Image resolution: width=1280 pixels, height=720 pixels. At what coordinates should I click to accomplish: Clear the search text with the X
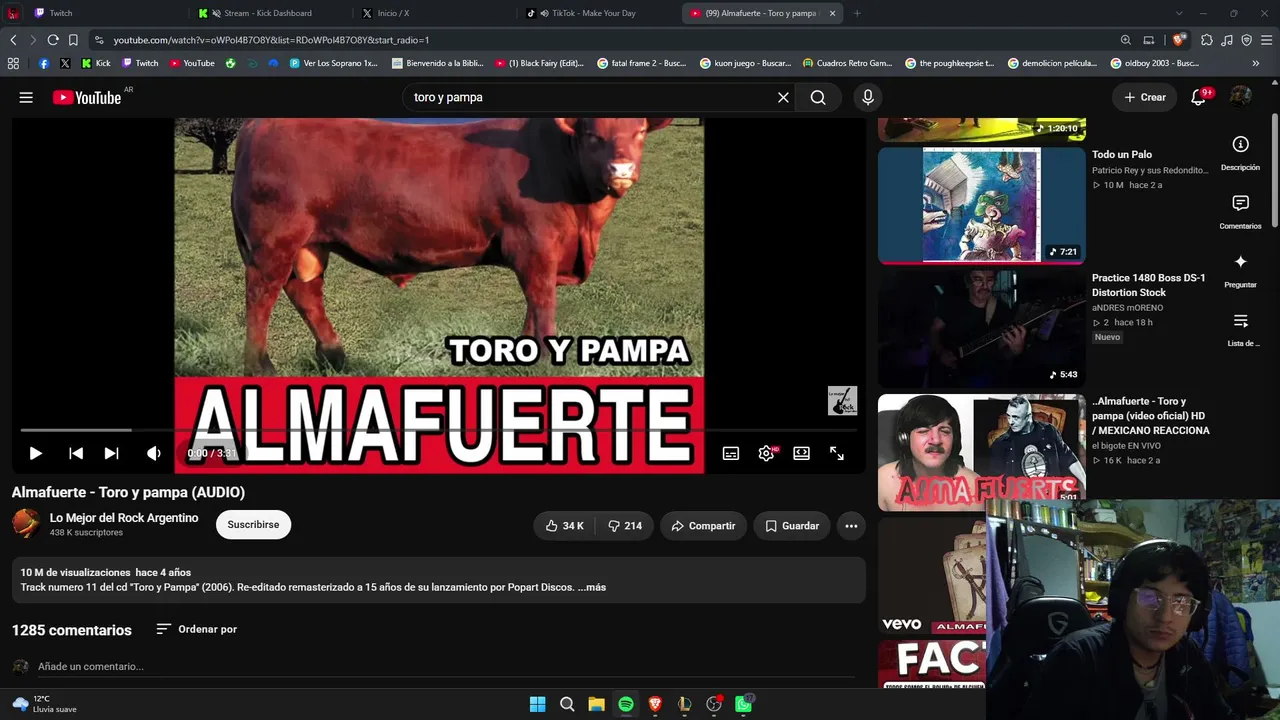(x=783, y=97)
